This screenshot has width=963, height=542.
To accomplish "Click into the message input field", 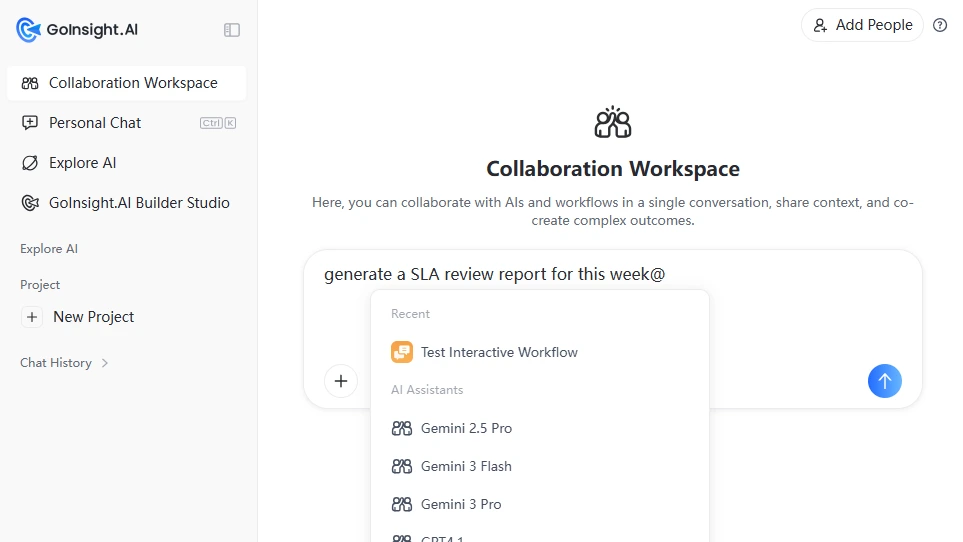I will 613,274.
